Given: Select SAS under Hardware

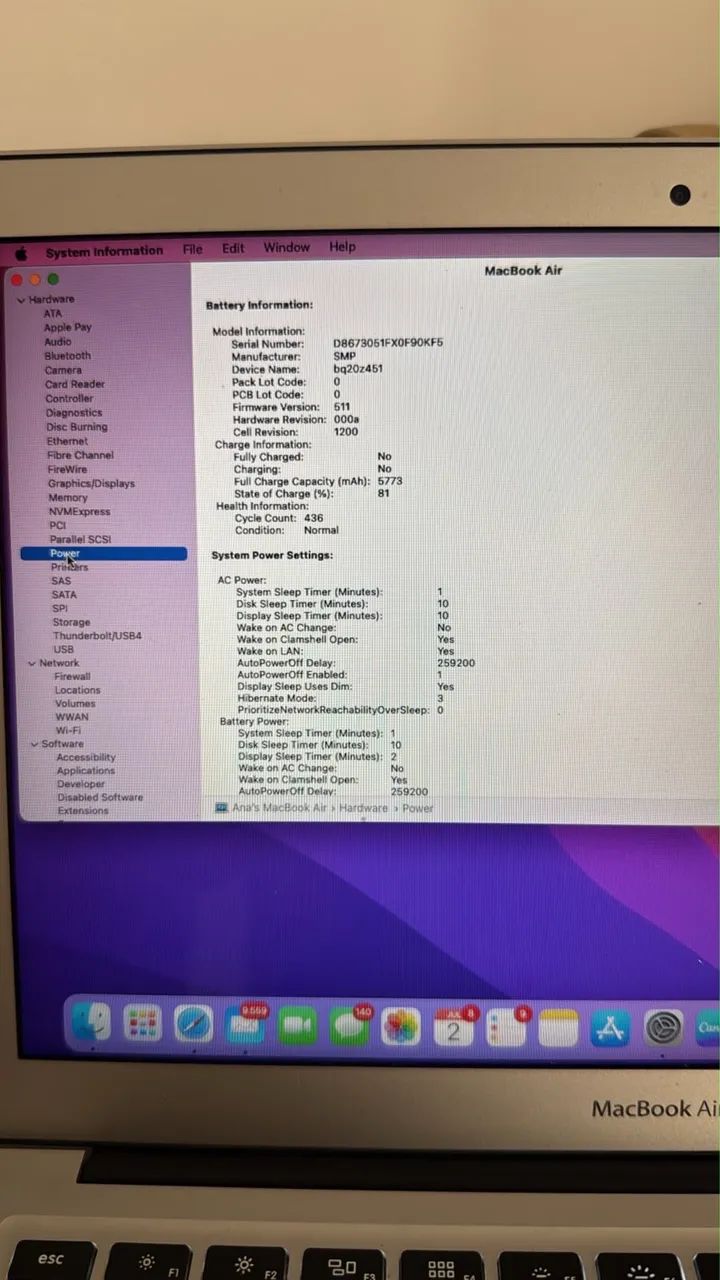Looking at the screenshot, I should tap(61, 581).
